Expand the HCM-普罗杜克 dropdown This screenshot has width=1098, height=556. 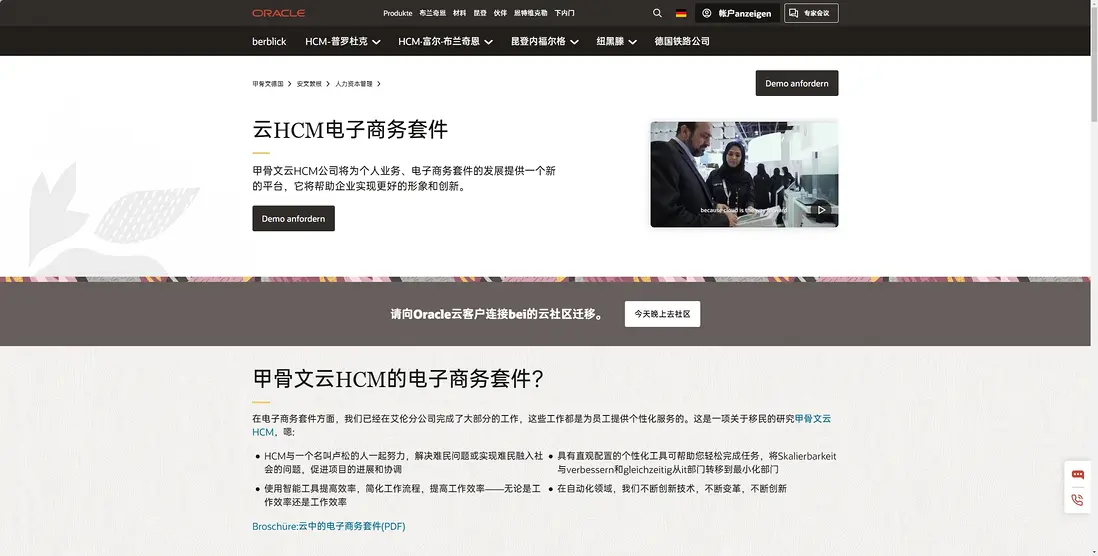(x=342, y=41)
